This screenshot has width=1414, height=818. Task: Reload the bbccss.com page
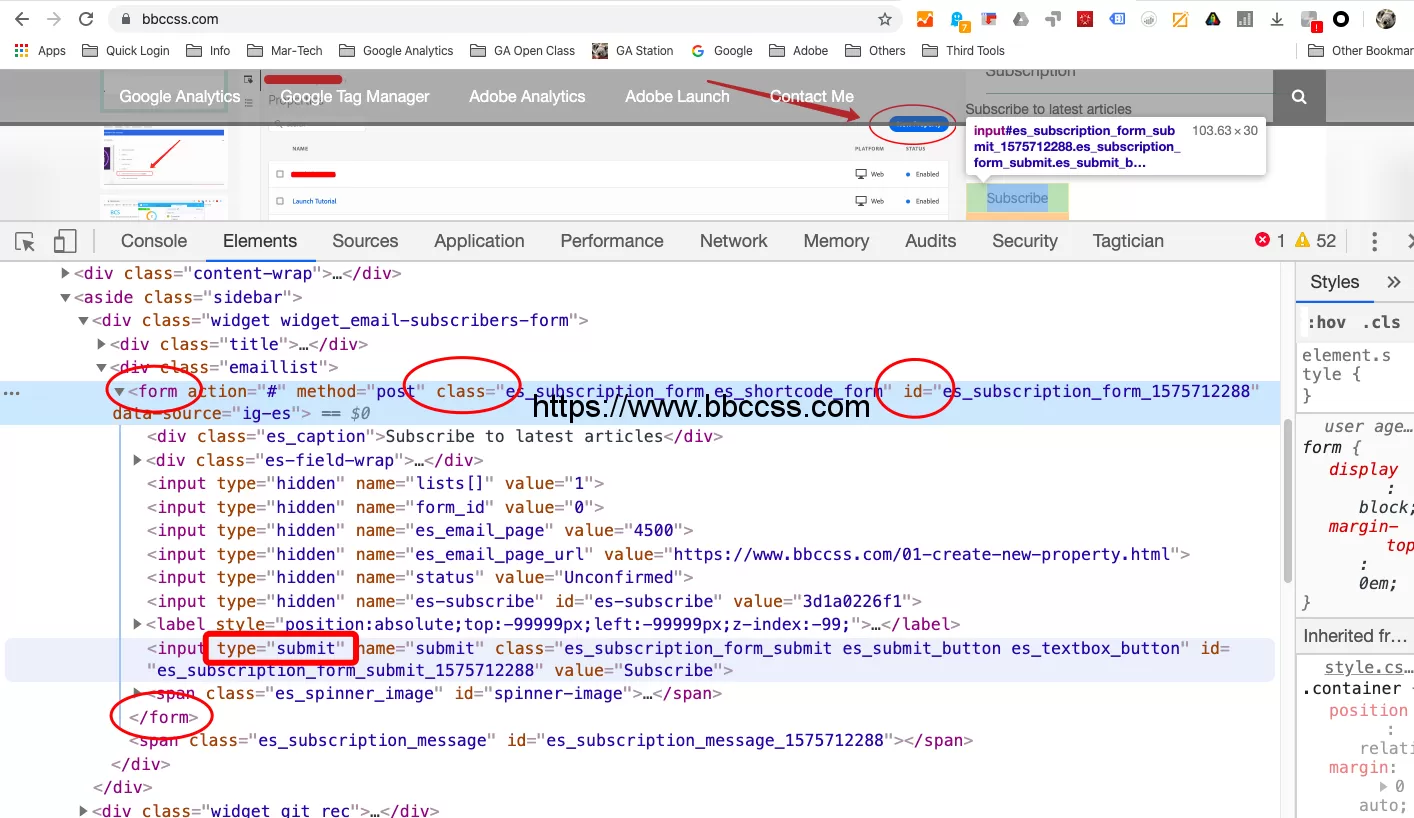[86, 19]
